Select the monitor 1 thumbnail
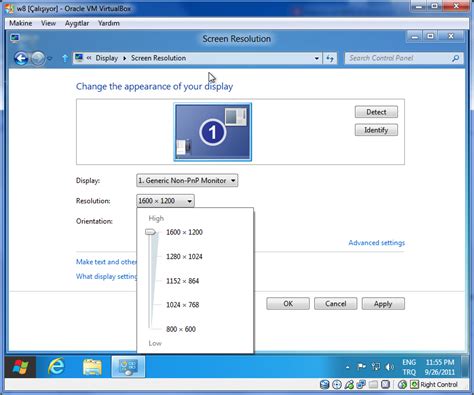The height and width of the screenshot is (395, 474). [213, 132]
